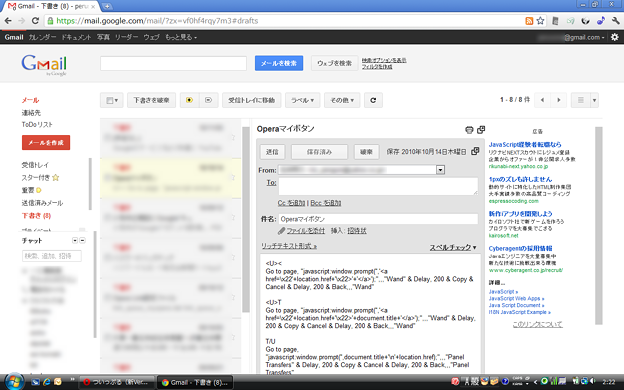The height and width of the screenshot is (390, 624).
Task: Go to older messages arrow
Action: (x=558, y=100)
